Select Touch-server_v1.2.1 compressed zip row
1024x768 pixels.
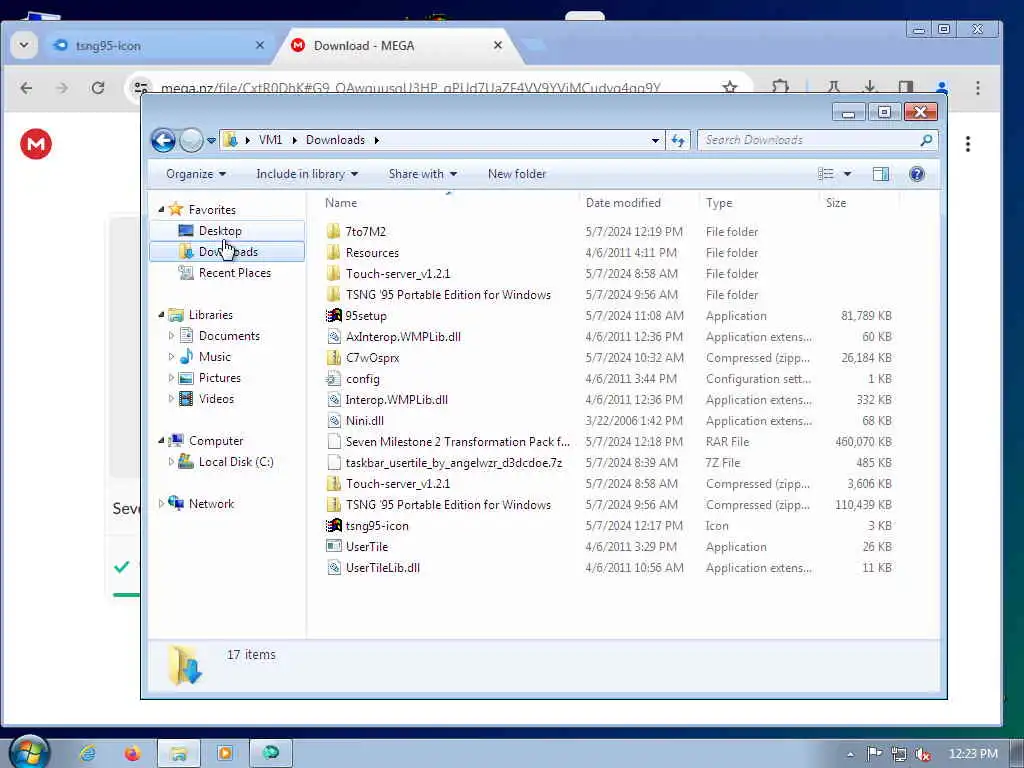[x=609, y=483]
